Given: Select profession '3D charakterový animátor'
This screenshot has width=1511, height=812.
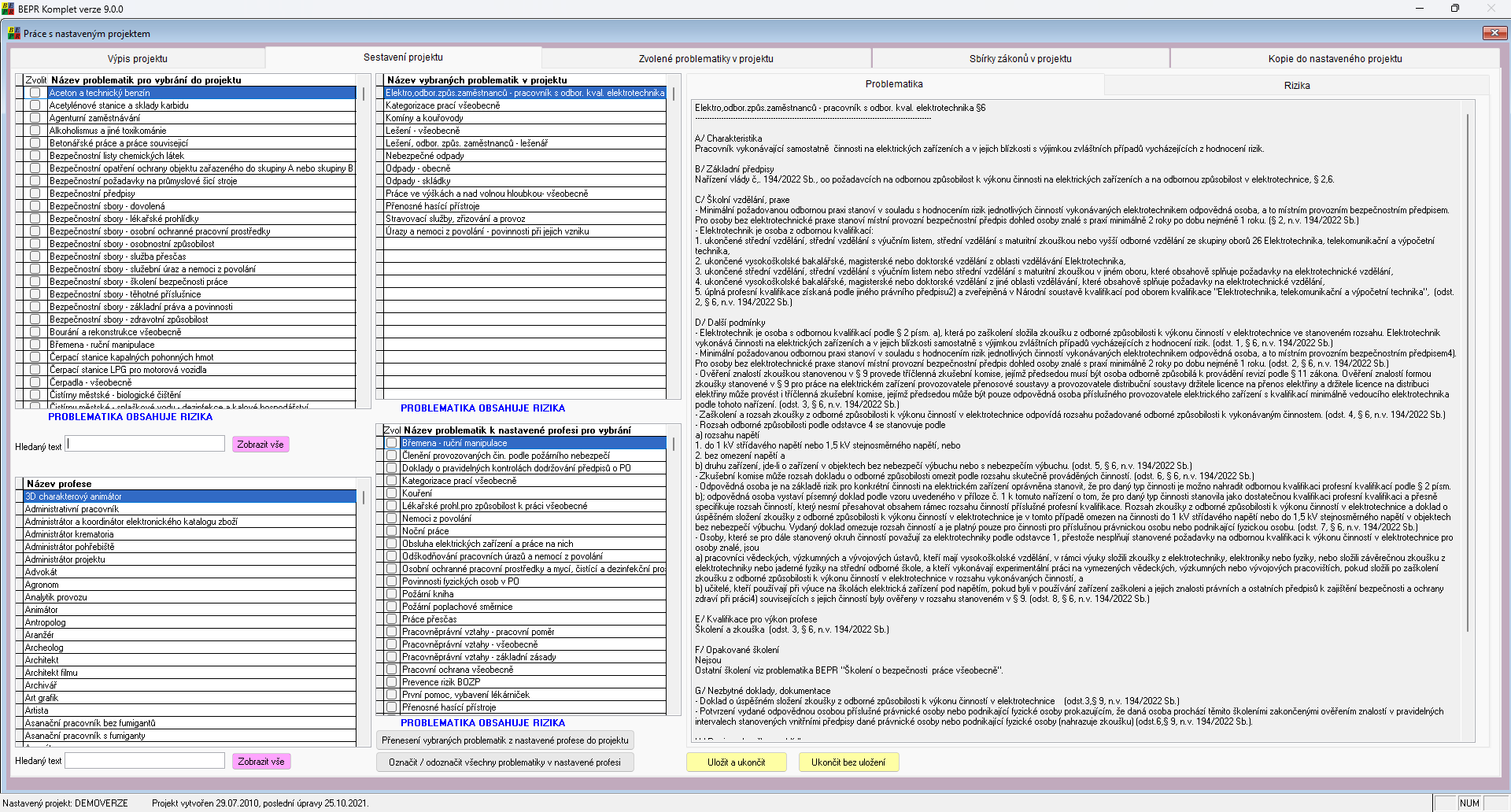Looking at the screenshot, I should (189, 496).
